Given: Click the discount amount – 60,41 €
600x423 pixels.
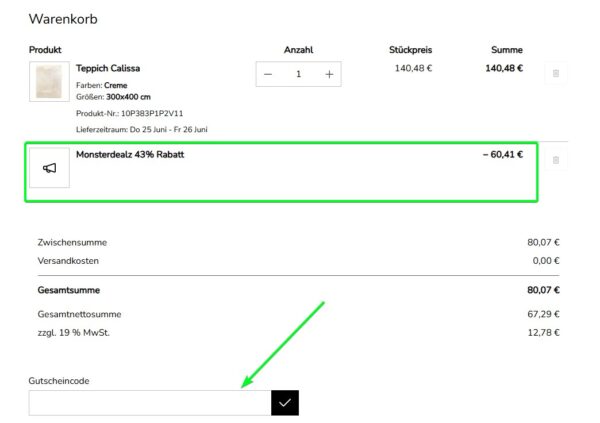Looking at the screenshot, I should pyautogui.click(x=503, y=155).
